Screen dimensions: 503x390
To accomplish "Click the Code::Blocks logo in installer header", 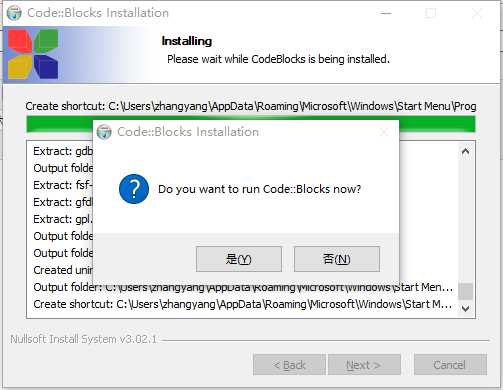I will coord(33,54).
